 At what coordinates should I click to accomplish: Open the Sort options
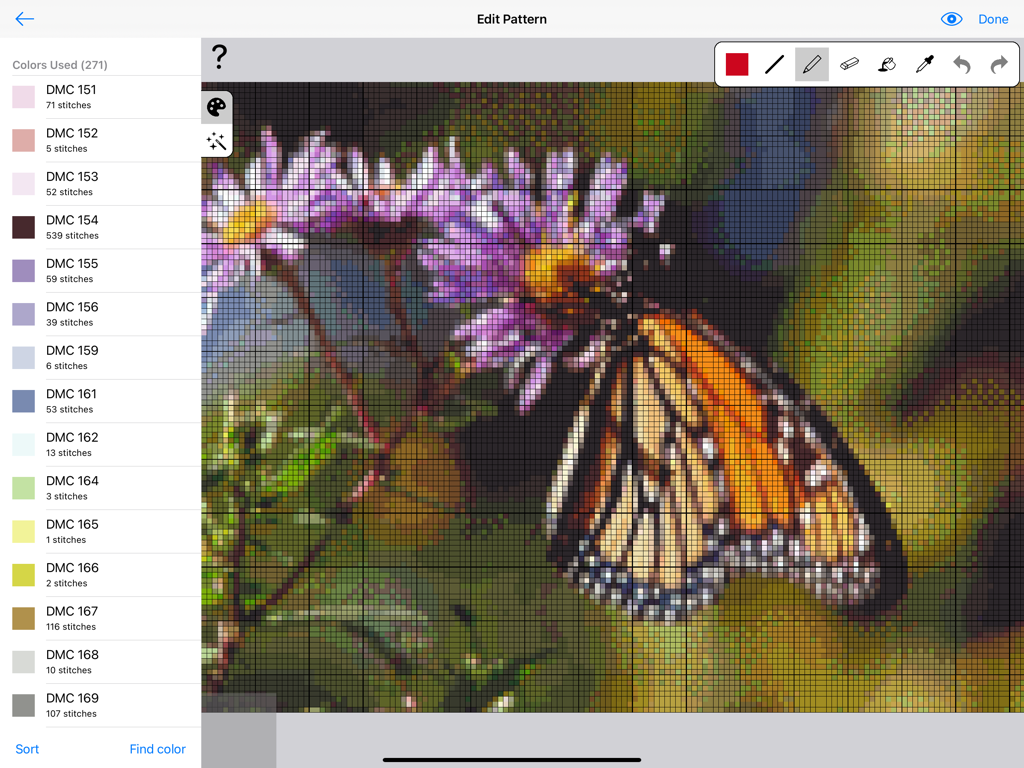(x=26, y=748)
